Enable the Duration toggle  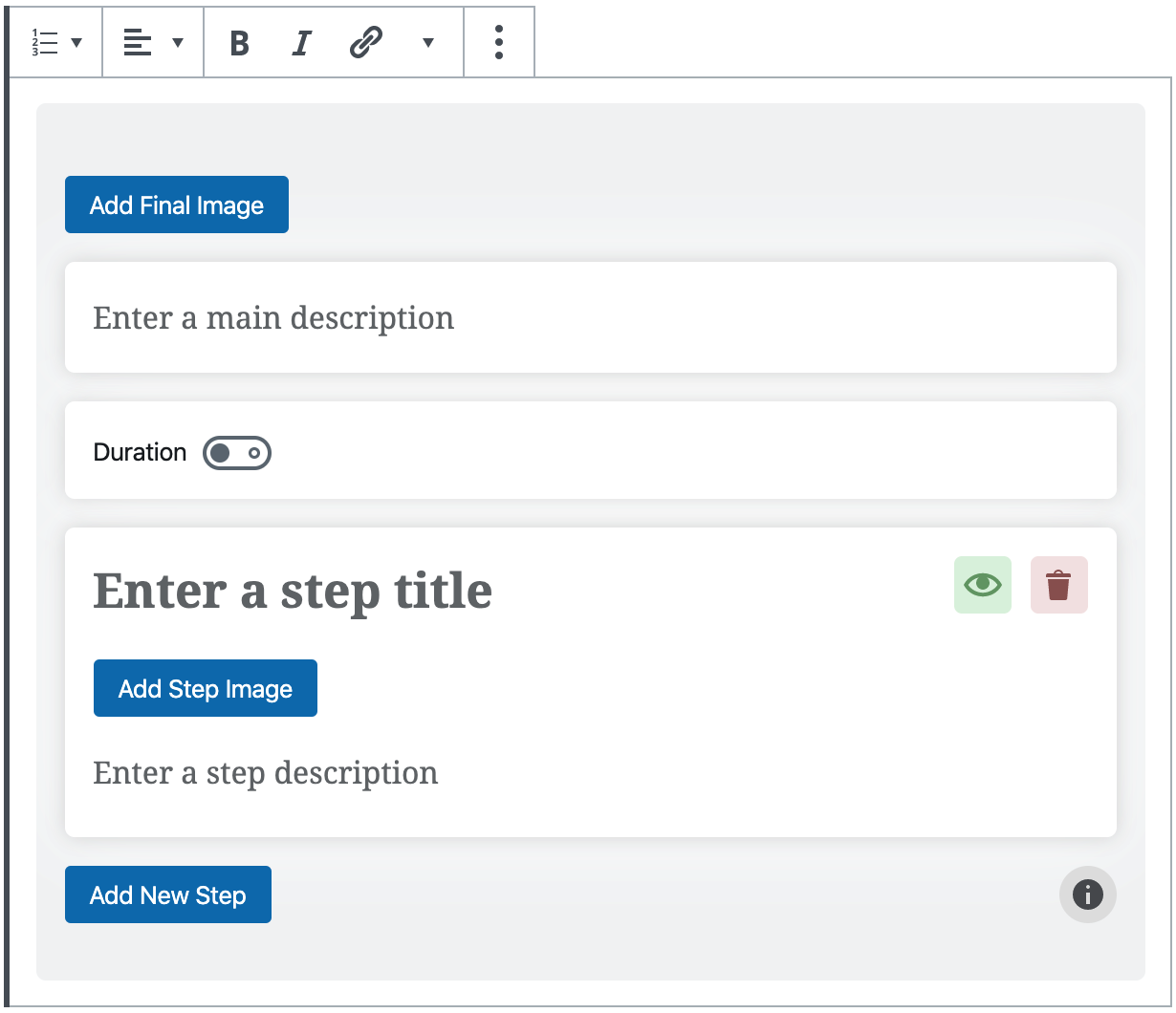pyautogui.click(x=237, y=453)
